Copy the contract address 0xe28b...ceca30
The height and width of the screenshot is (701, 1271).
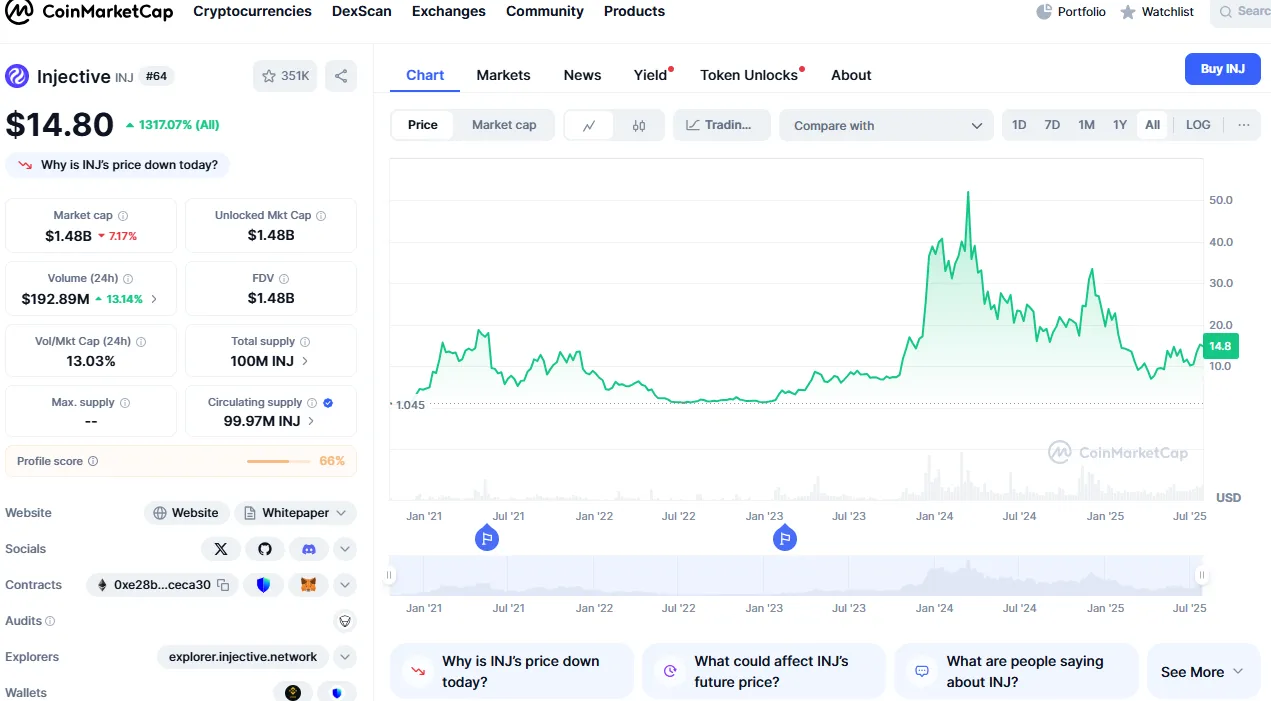point(223,585)
